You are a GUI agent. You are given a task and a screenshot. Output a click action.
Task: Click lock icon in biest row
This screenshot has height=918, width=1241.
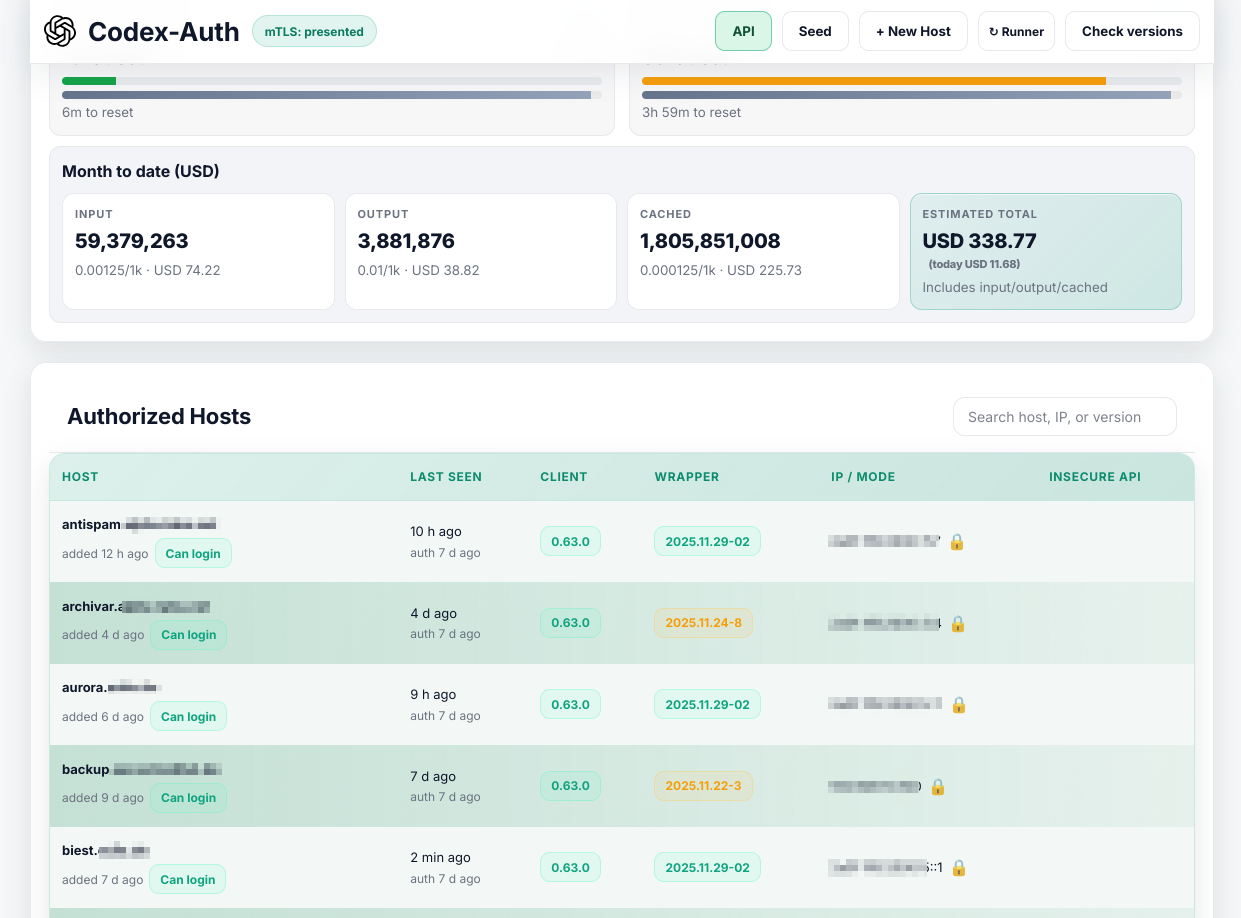(x=958, y=868)
